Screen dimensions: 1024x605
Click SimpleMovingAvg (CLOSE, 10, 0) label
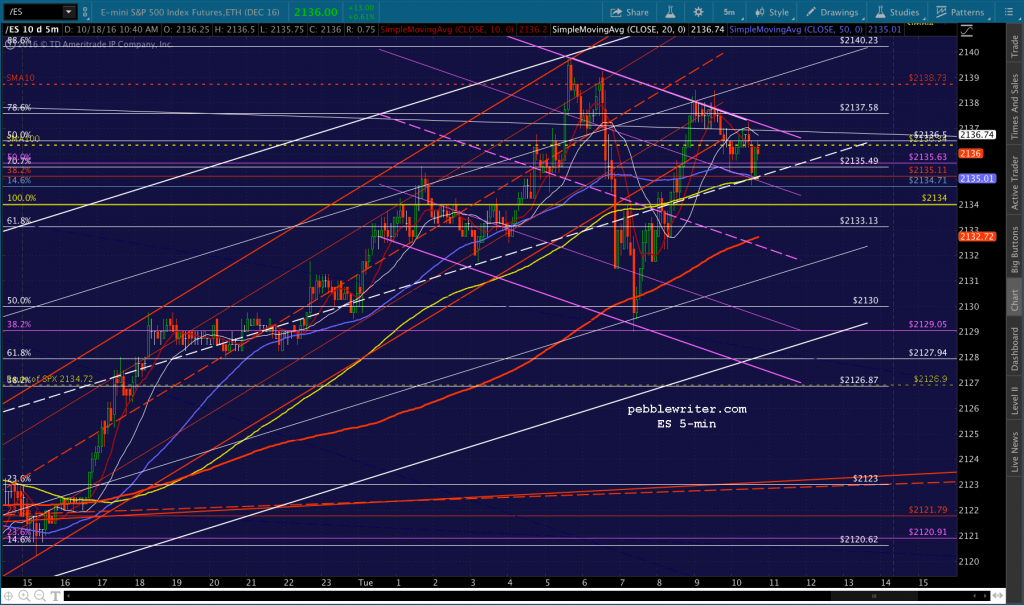(x=447, y=29)
